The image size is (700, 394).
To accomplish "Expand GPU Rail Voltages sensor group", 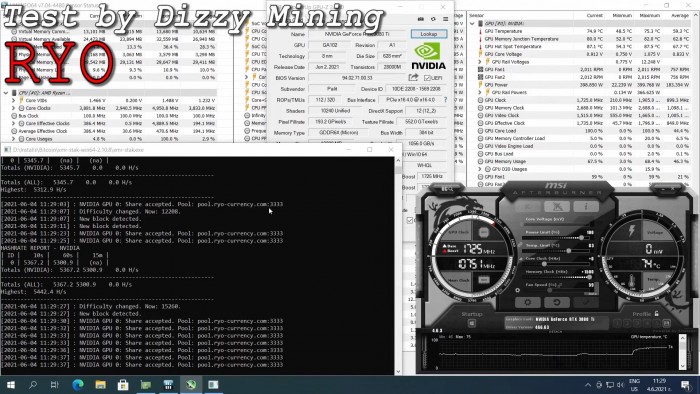I will [x=480, y=62].
